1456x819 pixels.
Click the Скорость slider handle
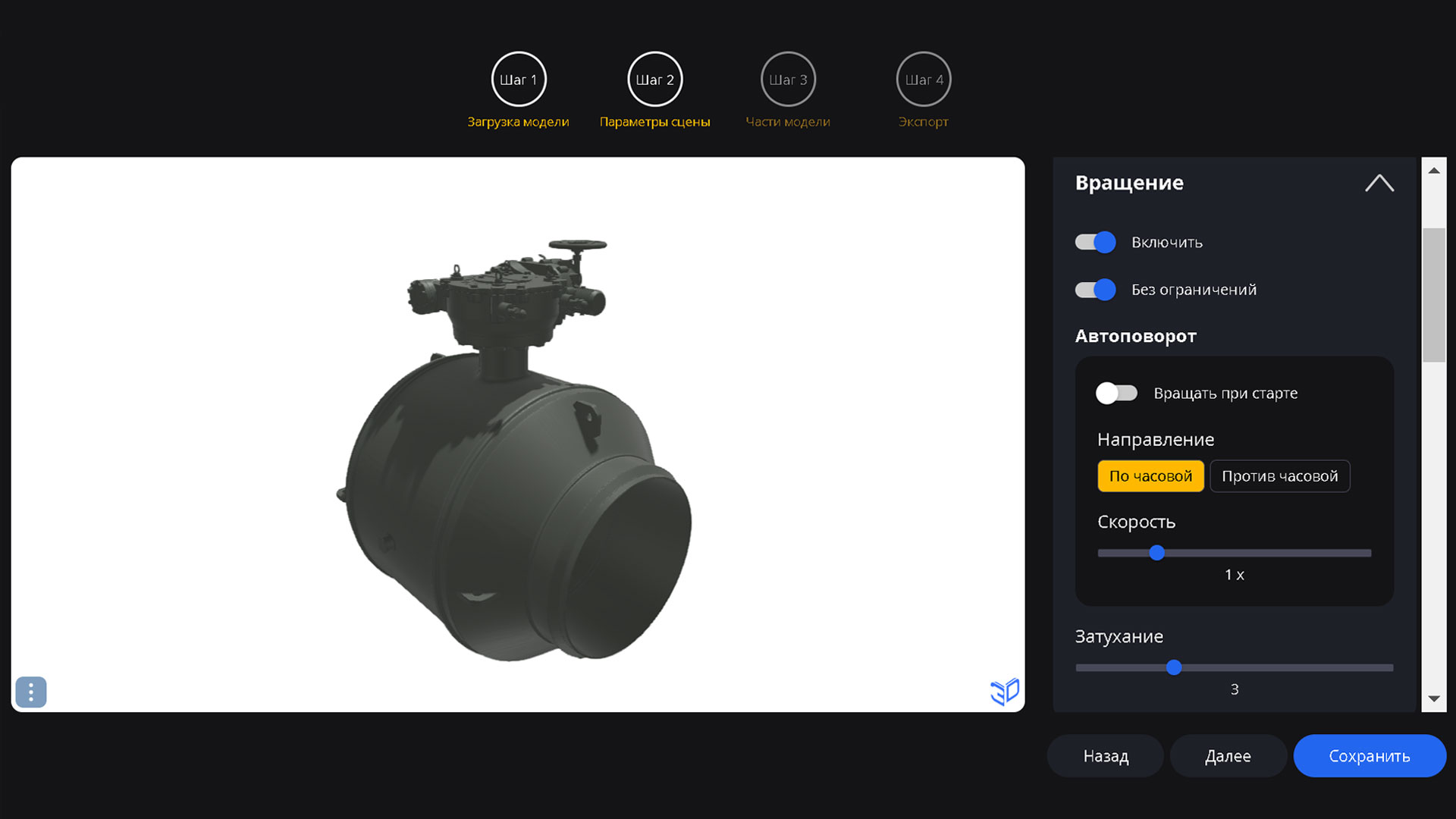1156,553
